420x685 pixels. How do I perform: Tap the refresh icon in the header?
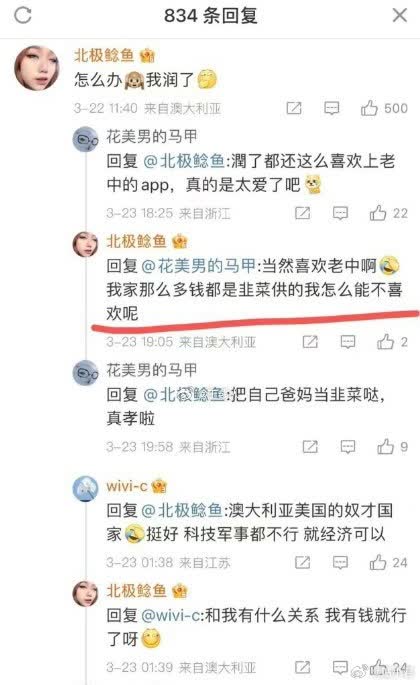coord(23,16)
